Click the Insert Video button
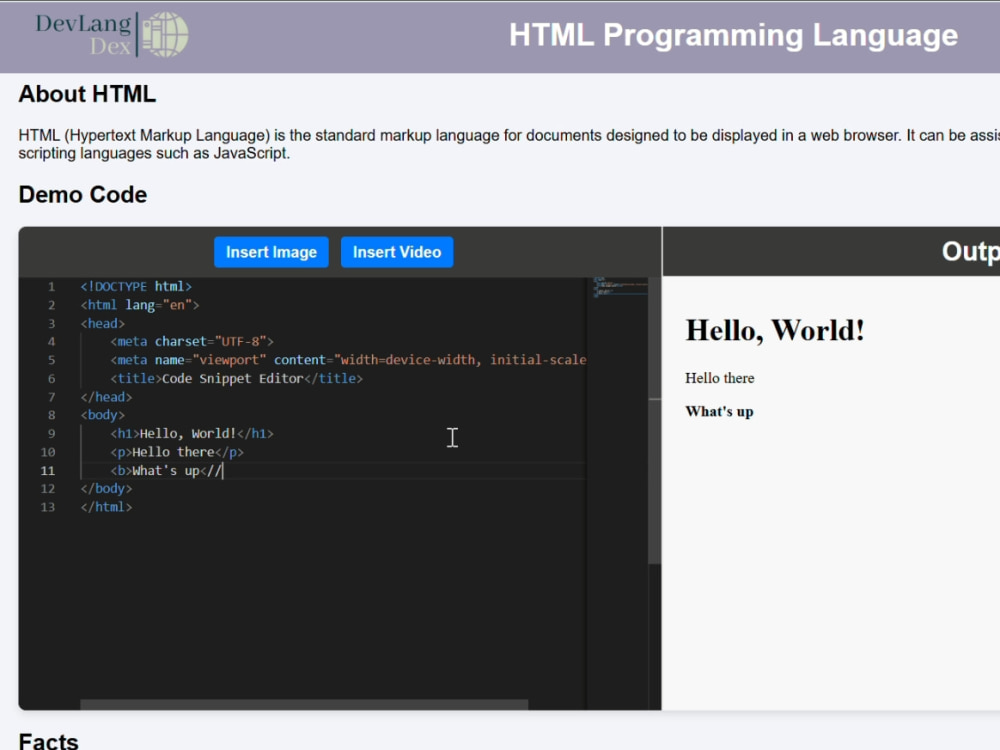The image size is (1000, 750). click(x=397, y=252)
